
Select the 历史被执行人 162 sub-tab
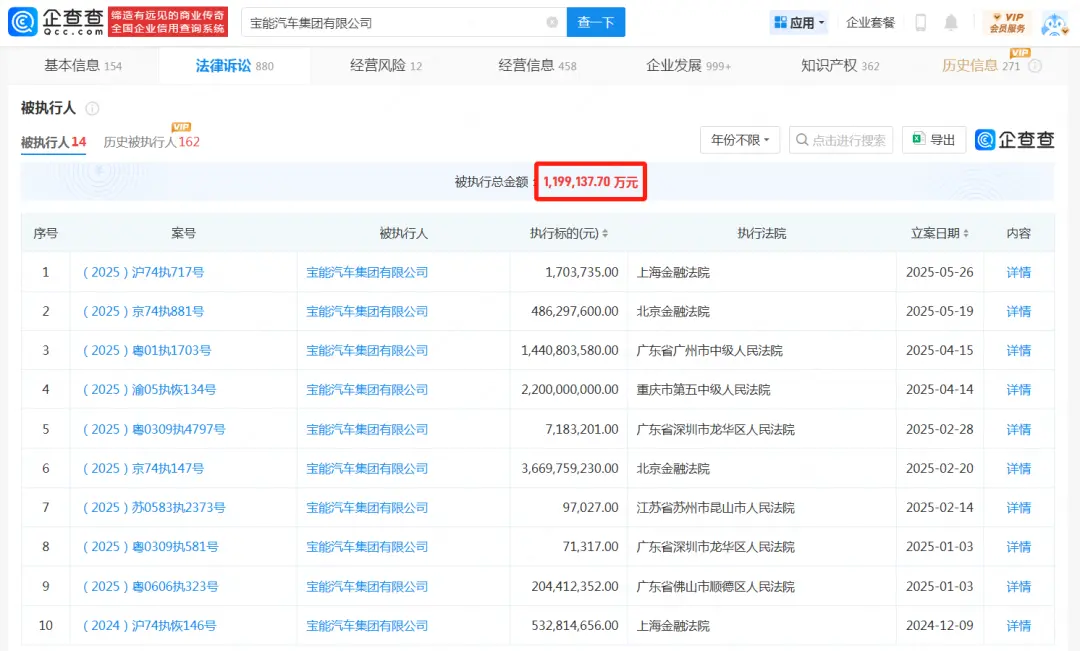pyautogui.click(x=152, y=142)
